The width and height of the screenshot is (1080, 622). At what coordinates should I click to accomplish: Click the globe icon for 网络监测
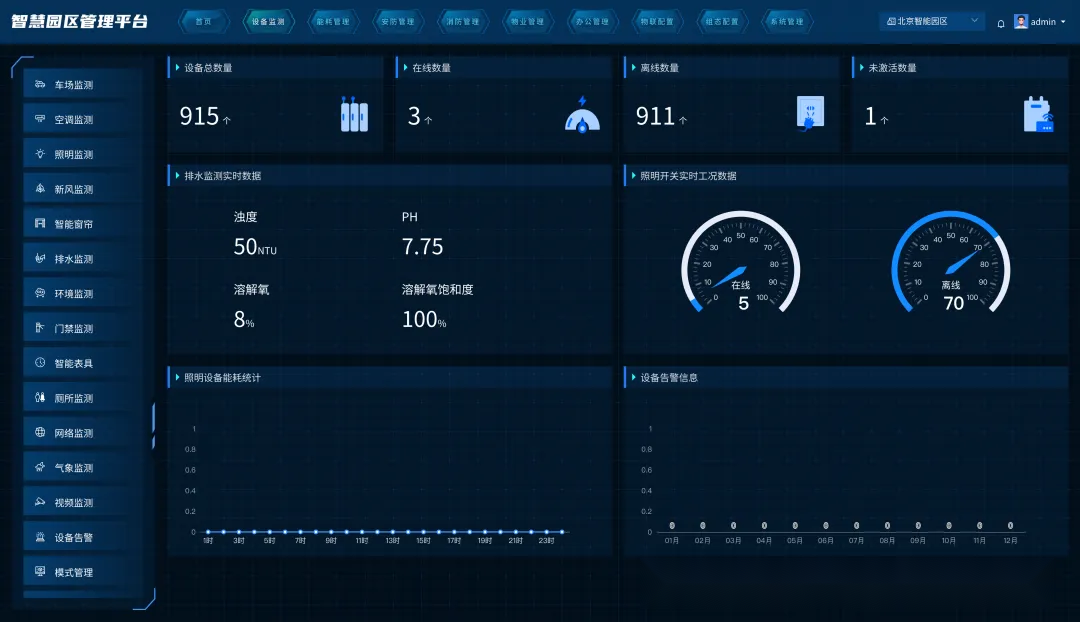click(40, 433)
